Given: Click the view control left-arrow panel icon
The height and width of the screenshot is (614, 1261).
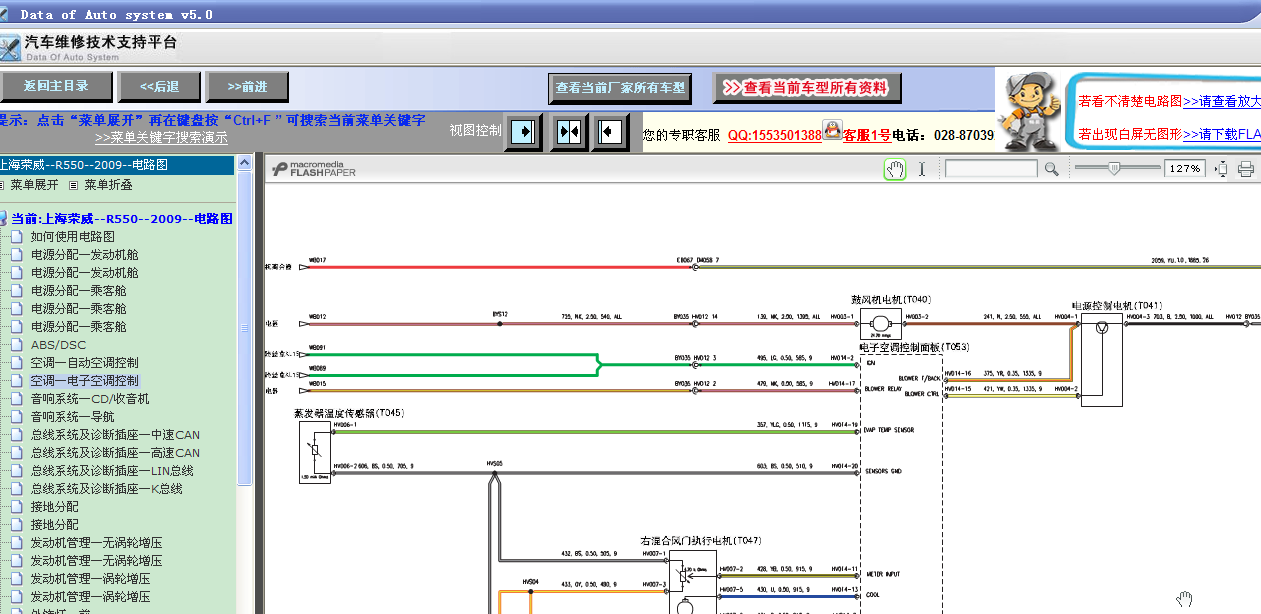Looking at the screenshot, I should [611, 131].
